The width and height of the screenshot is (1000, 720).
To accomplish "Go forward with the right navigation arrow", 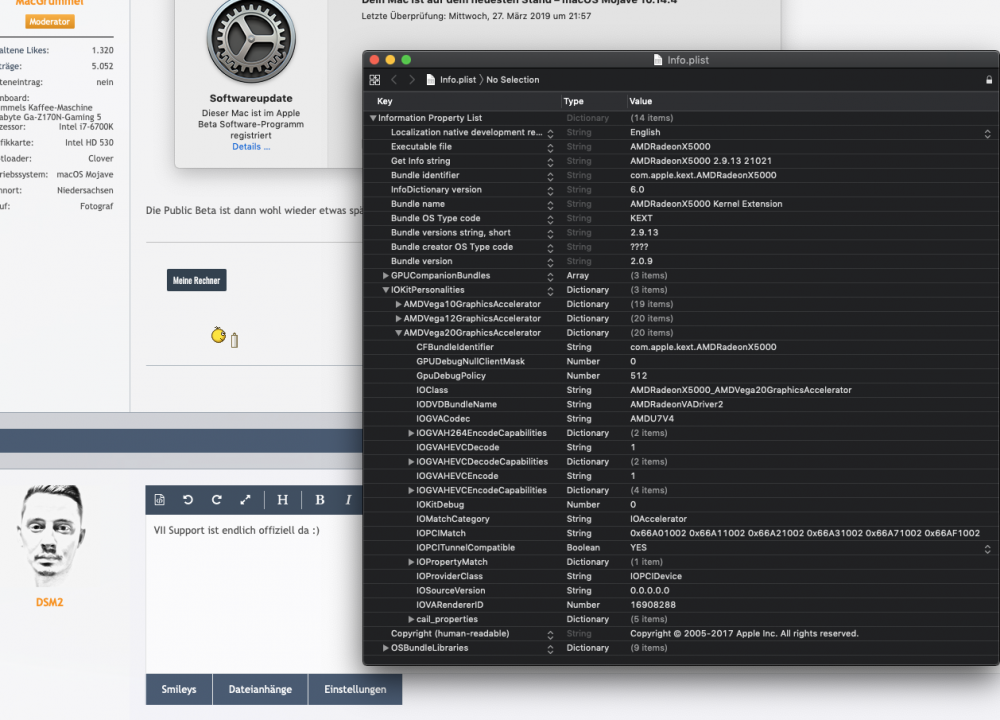I will pyautogui.click(x=412, y=80).
